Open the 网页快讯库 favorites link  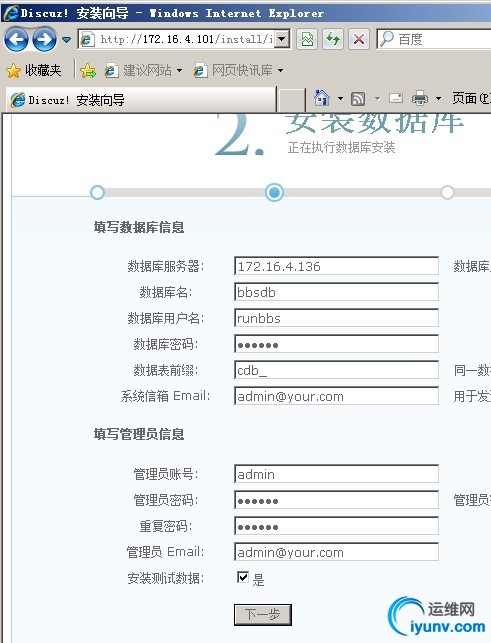pos(233,71)
